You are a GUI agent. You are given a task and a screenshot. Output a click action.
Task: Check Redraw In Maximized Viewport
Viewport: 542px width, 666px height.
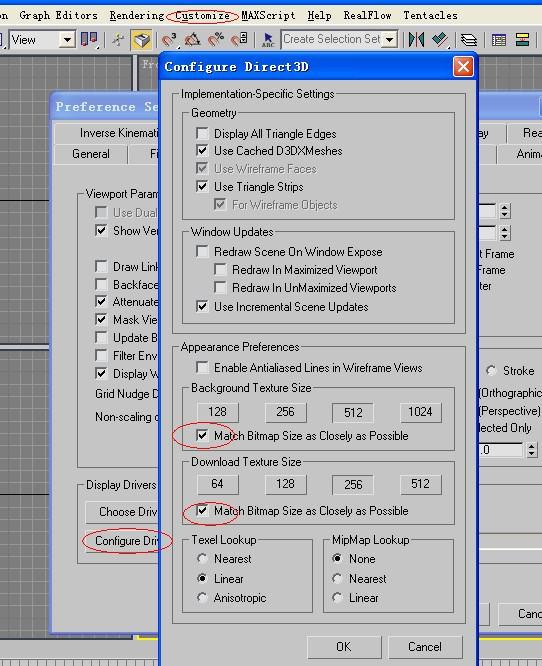(x=220, y=270)
